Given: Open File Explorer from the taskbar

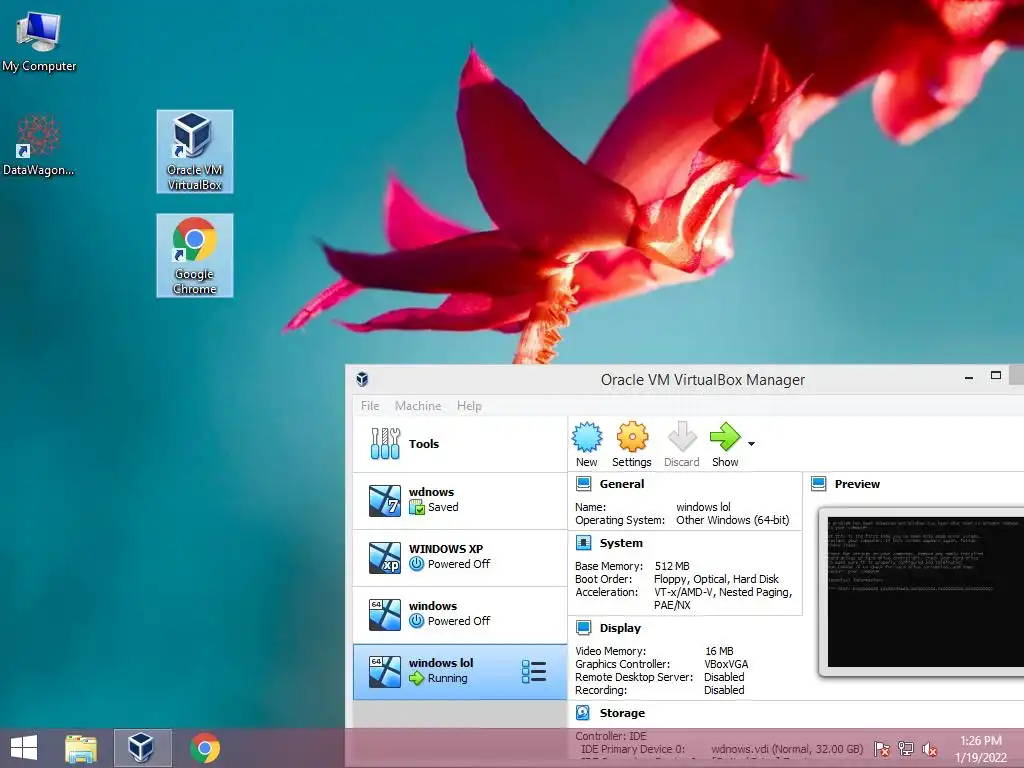Looking at the screenshot, I should pos(81,748).
